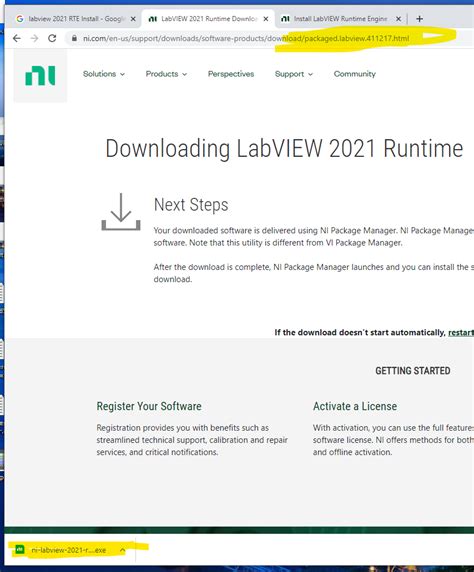Close the Install LabVIEW Runtime Engine tab
This screenshot has width=474, height=572.
click(398, 19)
